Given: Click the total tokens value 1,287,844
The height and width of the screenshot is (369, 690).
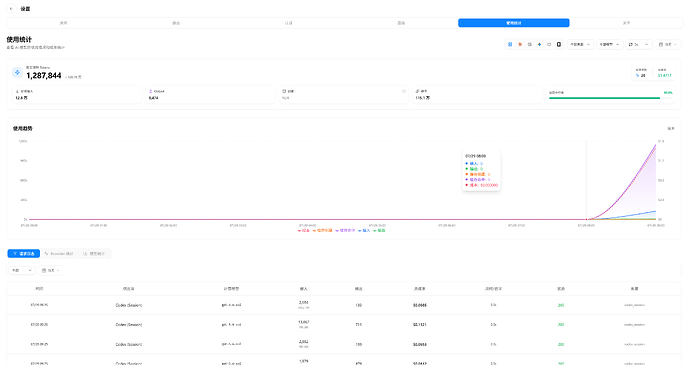Looking at the screenshot, I should click(44, 76).
